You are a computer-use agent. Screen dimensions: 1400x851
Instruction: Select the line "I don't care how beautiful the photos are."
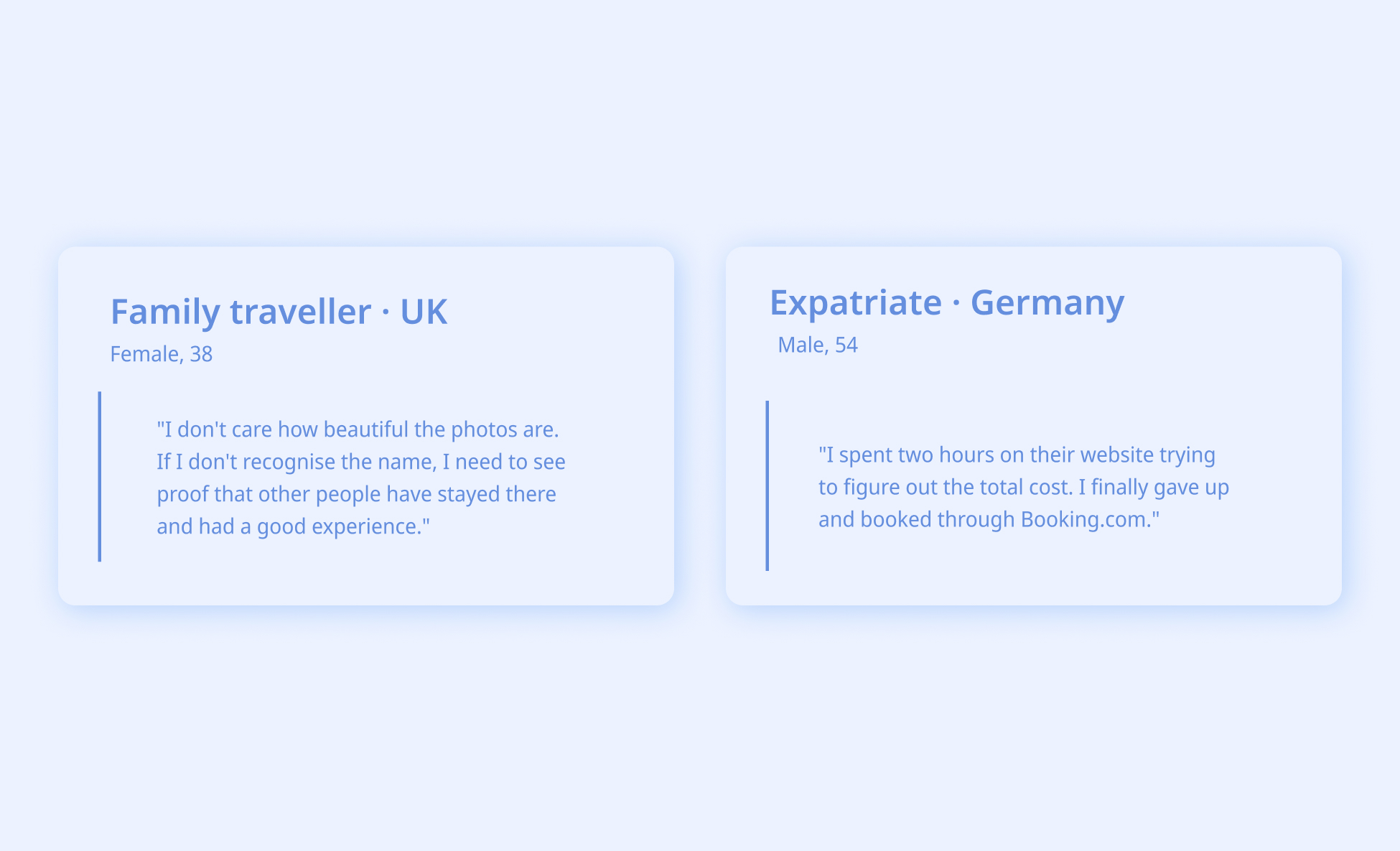pos(358,429)
